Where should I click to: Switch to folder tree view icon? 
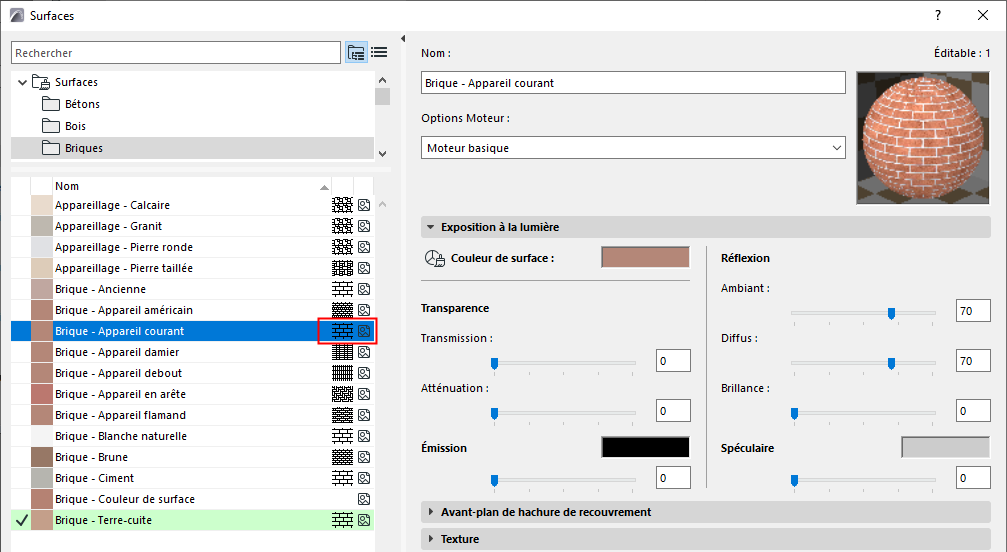pyautogui.click(x=356, y=53)
